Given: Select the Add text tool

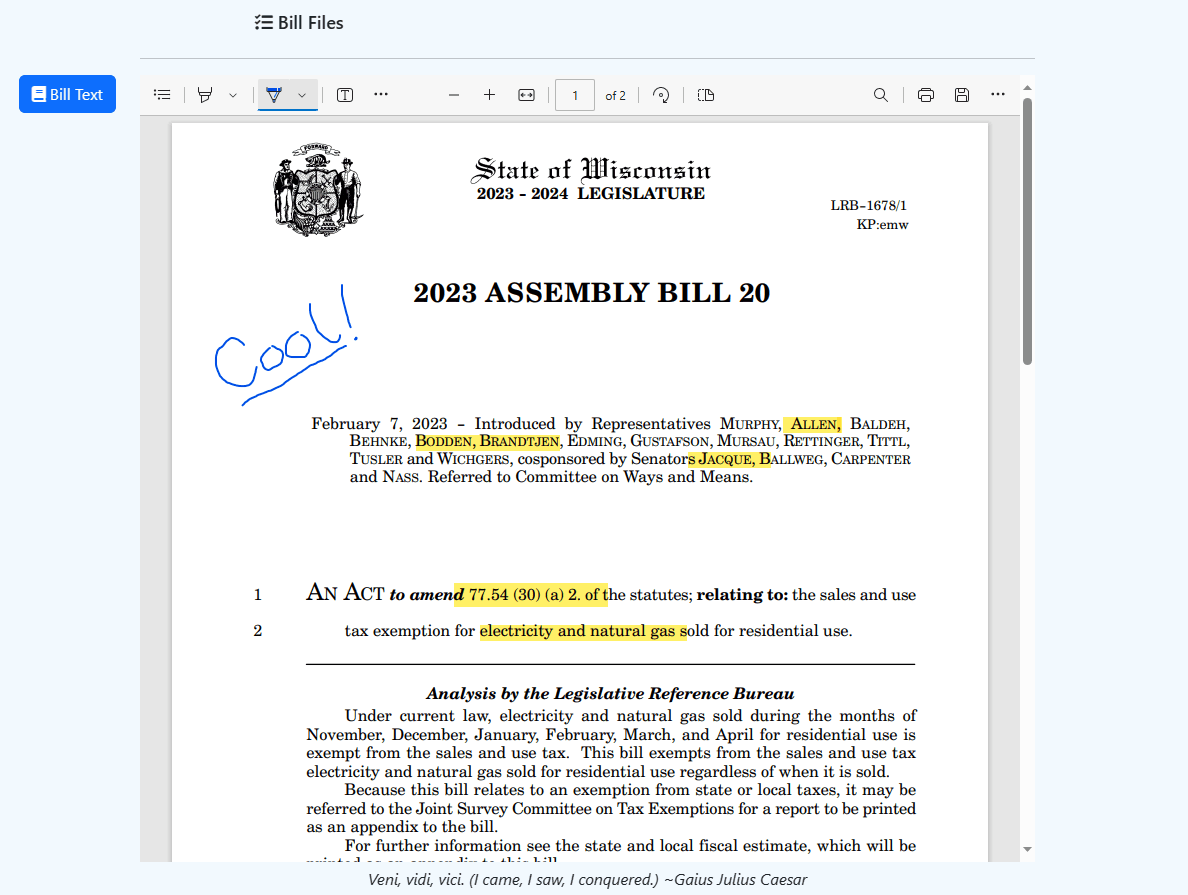Looking at the screenshot, I should click(x=345, y=95).
